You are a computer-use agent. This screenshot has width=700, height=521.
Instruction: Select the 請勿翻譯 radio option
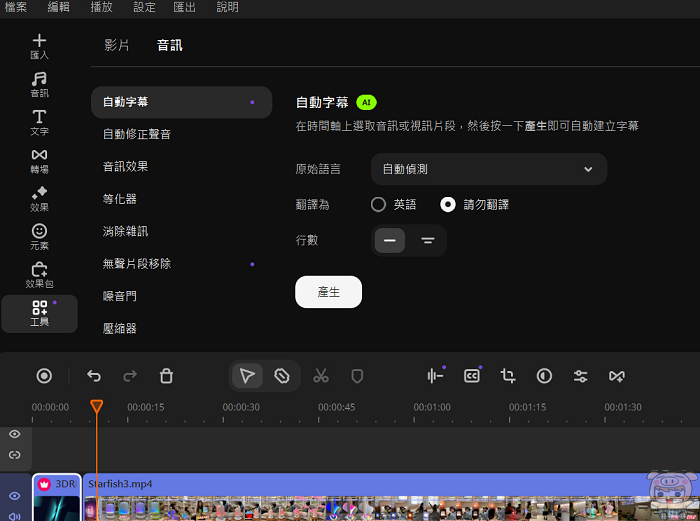448,204
